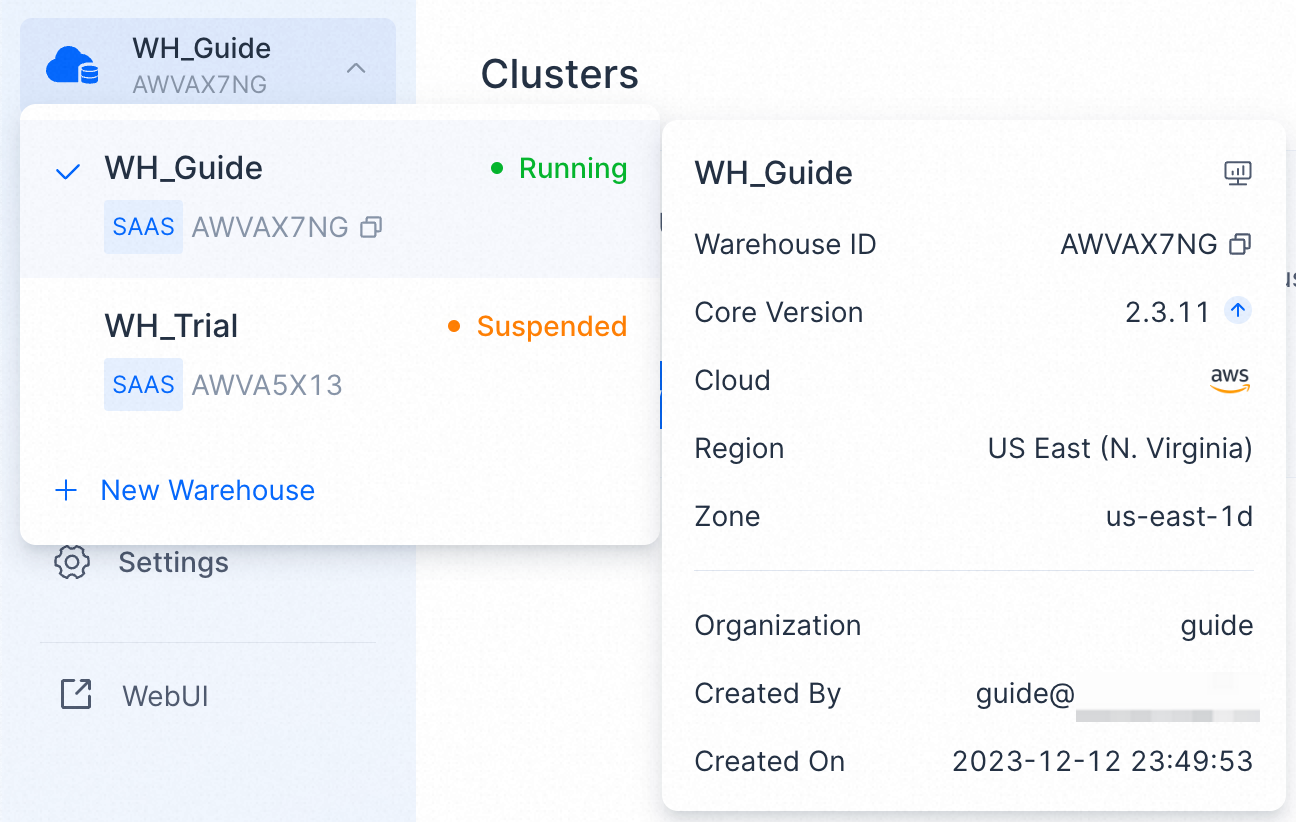
Task: Click the AWS cloud logo
Action: click(1230, 380)
